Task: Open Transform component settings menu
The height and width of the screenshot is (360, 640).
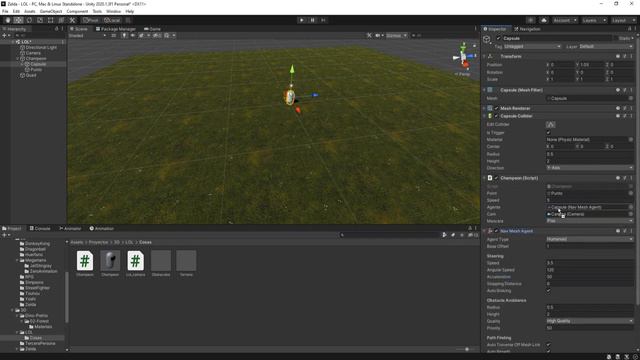Action: pos(631,56)
